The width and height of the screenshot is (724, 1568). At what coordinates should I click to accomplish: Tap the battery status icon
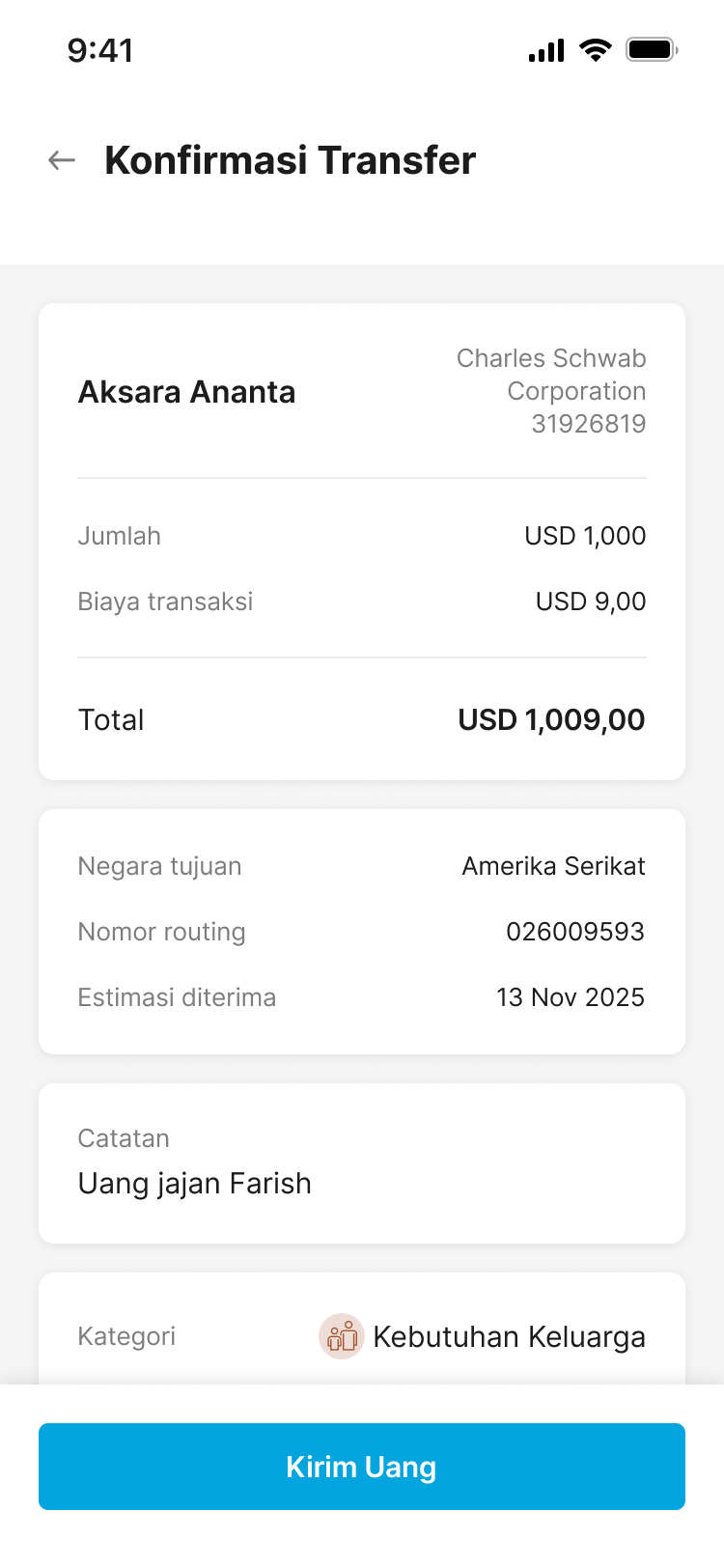tap(652, 49)
